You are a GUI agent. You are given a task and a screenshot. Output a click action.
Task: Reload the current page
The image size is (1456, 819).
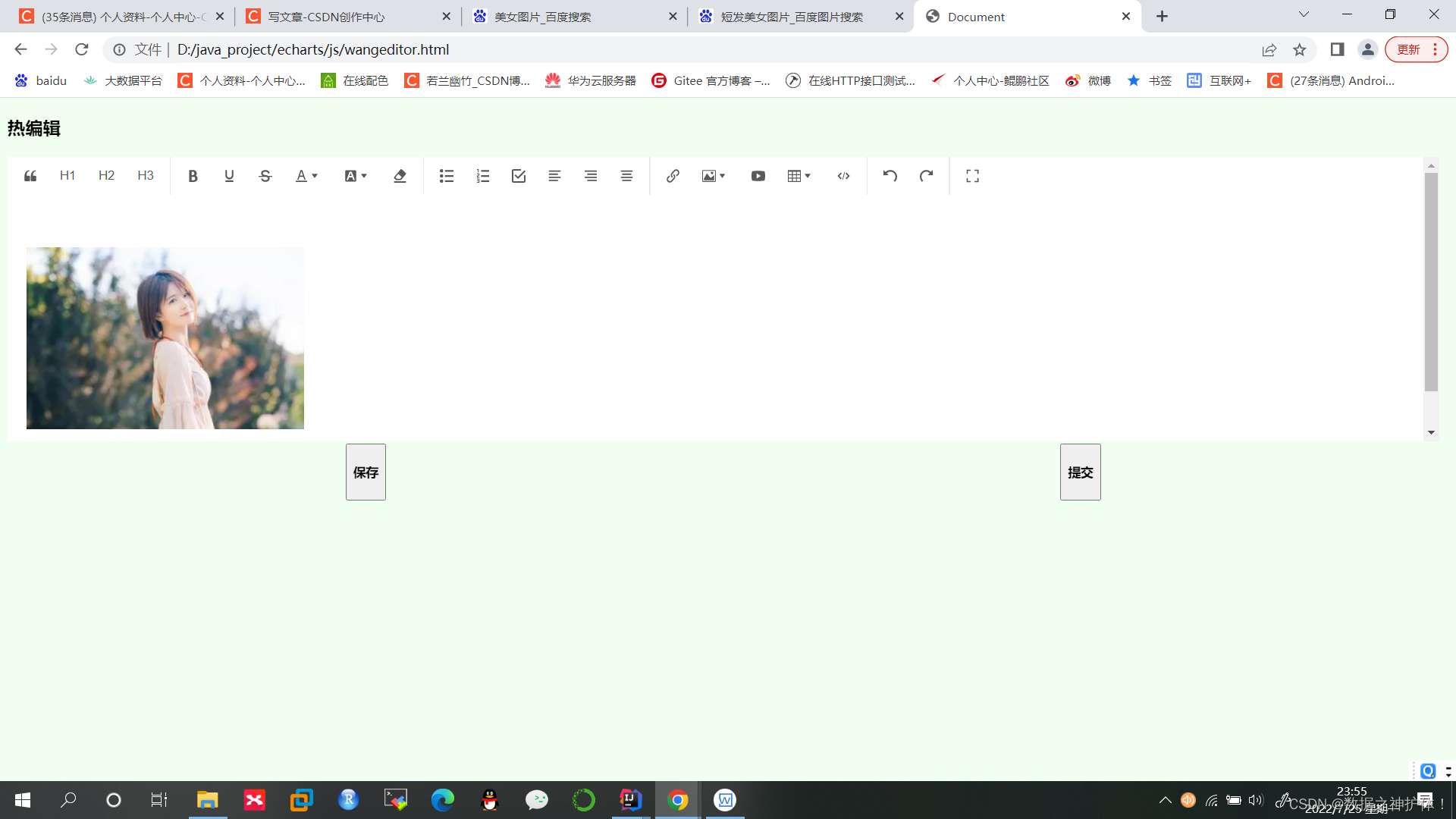point(82,49)
